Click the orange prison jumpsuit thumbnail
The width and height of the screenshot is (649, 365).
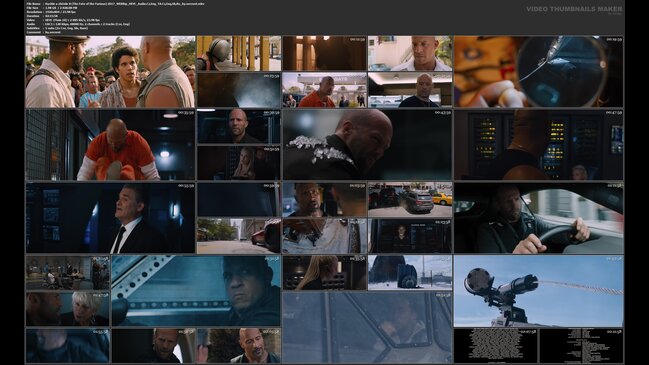110,145
